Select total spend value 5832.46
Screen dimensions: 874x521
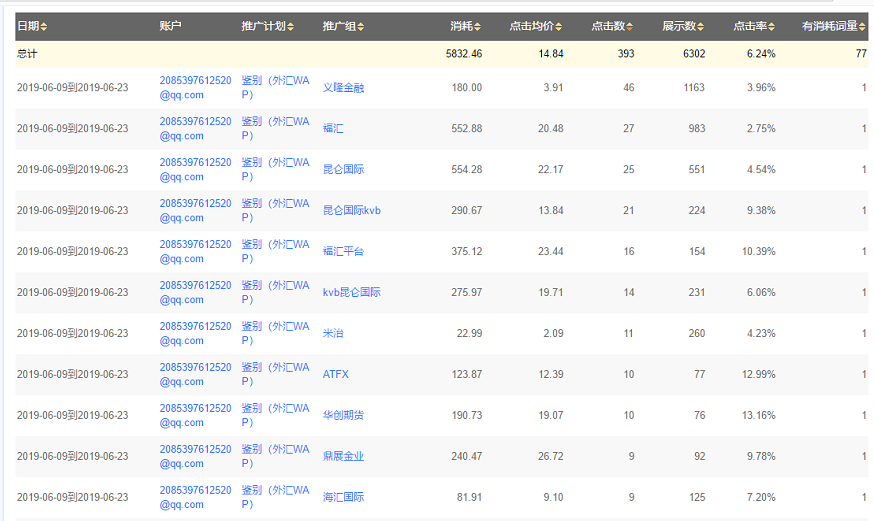pyautogui.click(x=464, y=53)
